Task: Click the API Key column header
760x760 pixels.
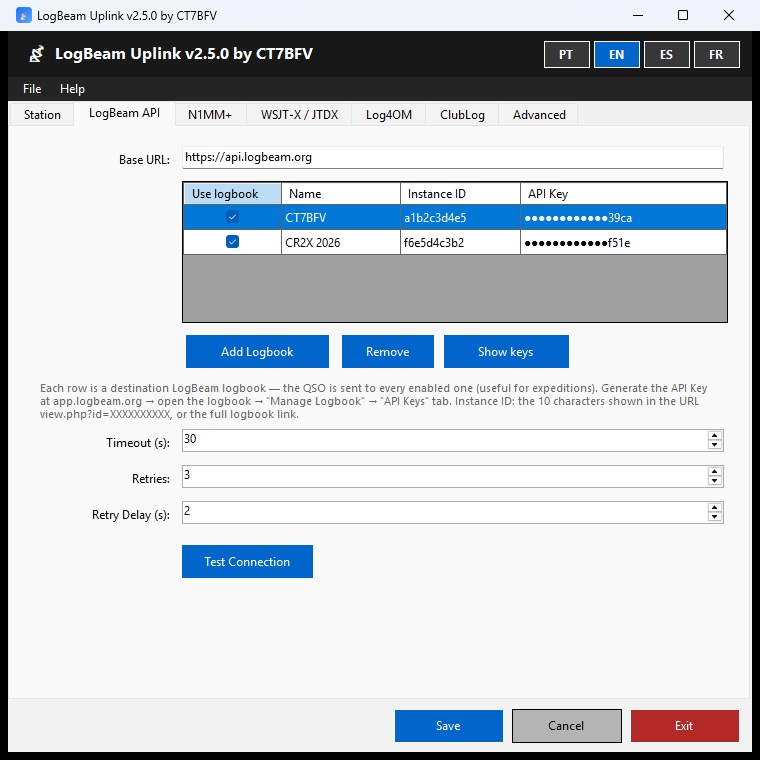Action: pos(623,194)
